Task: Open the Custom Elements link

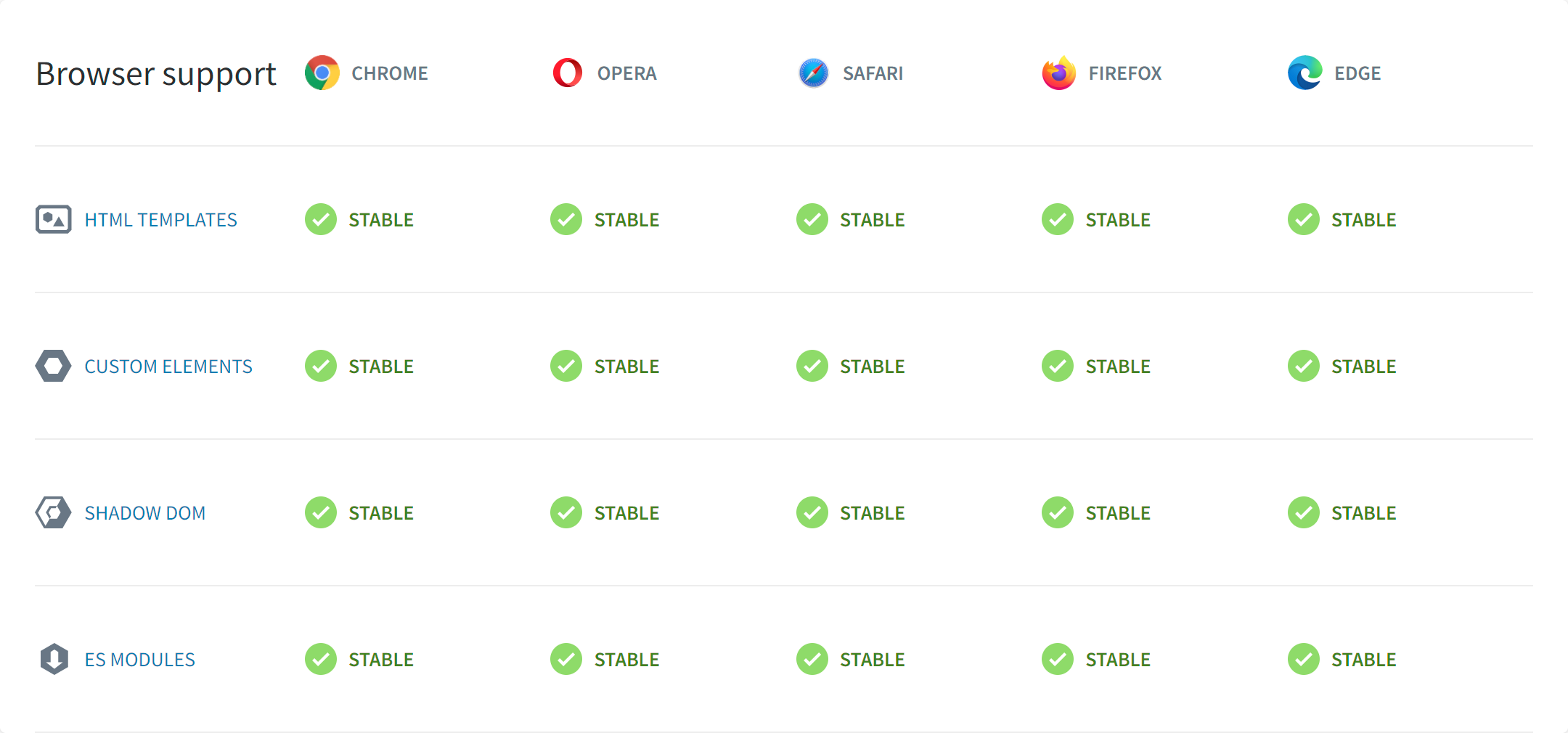Action: click(168, 366)
